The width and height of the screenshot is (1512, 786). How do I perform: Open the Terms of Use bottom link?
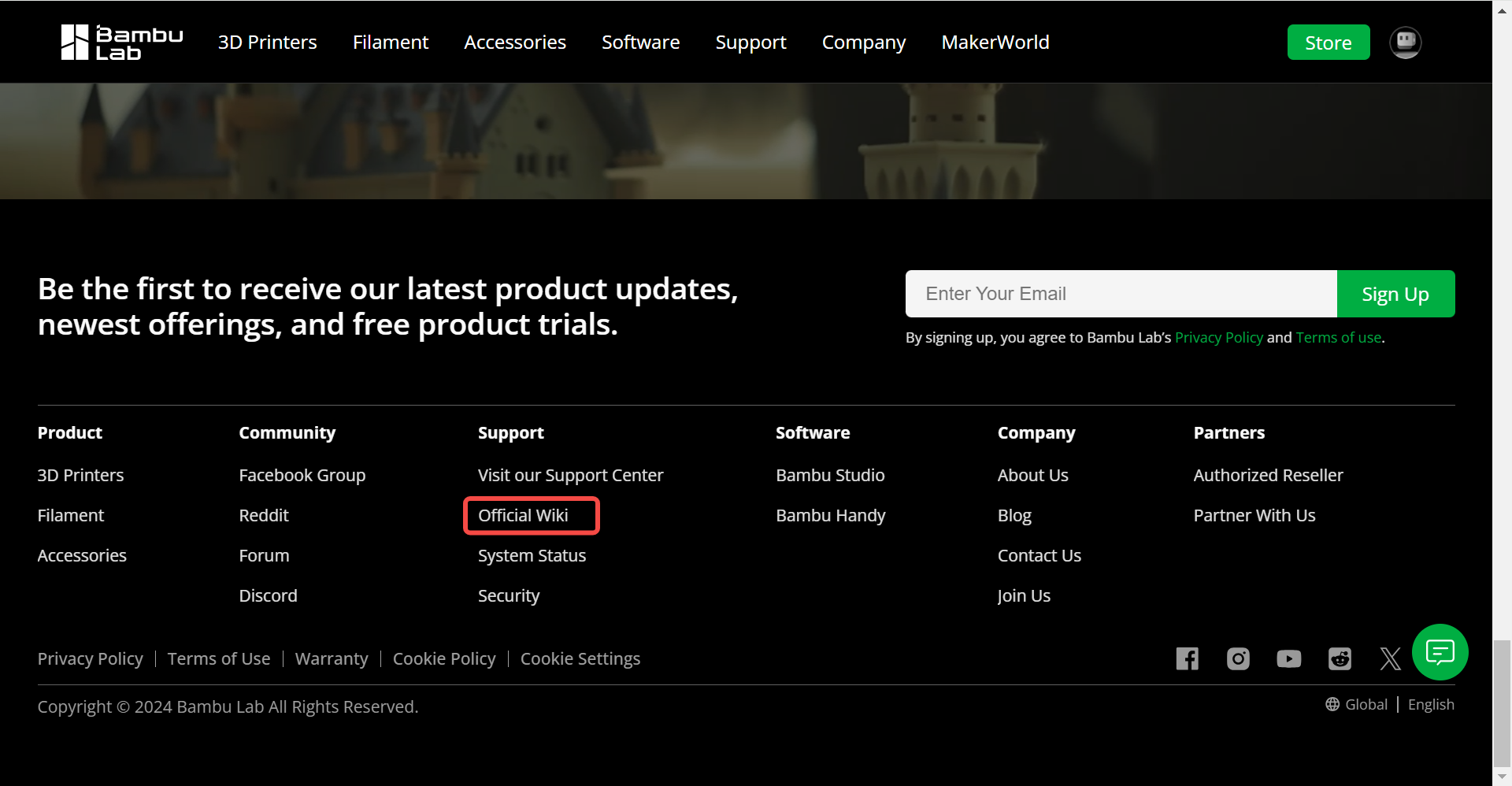(219, 658)
